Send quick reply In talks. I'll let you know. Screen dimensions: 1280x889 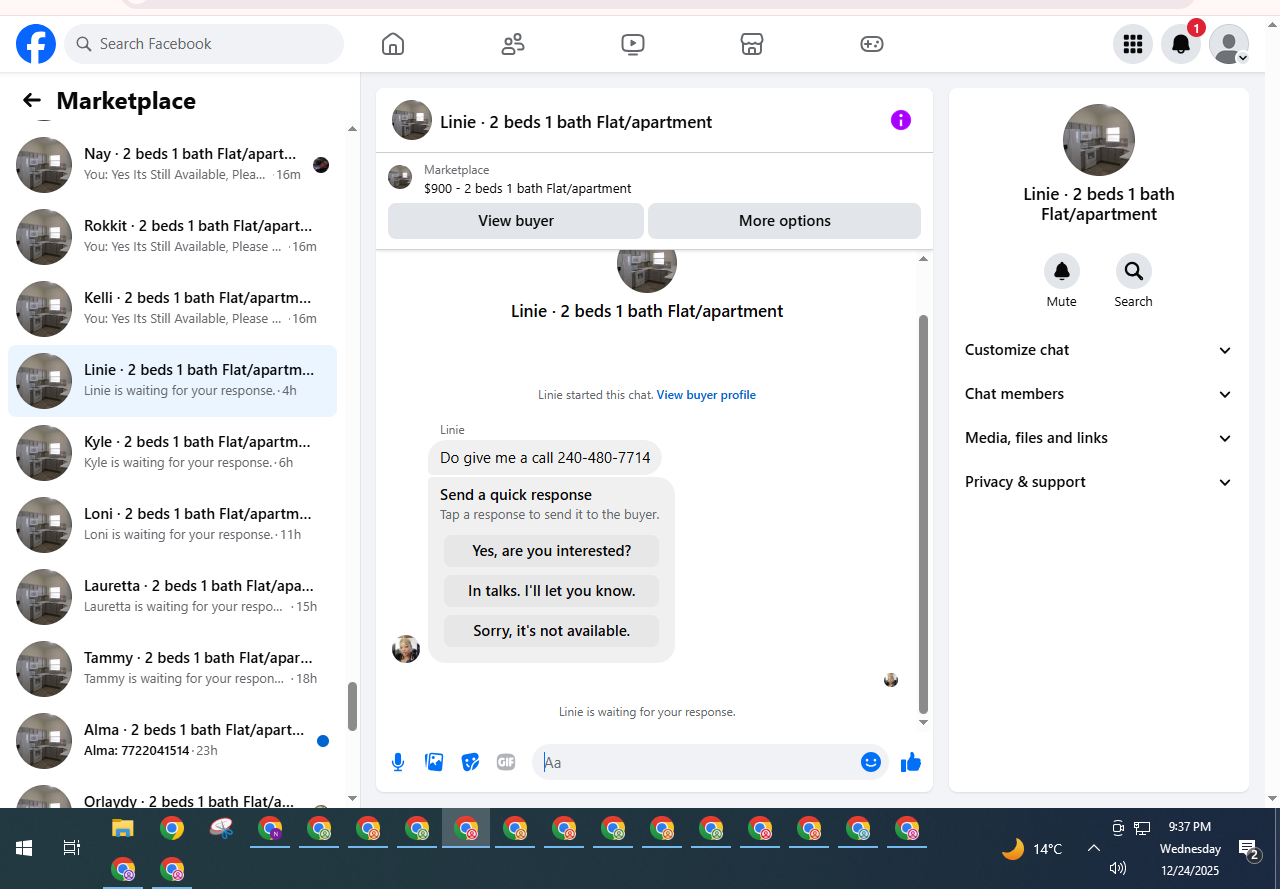click(552, 591)
